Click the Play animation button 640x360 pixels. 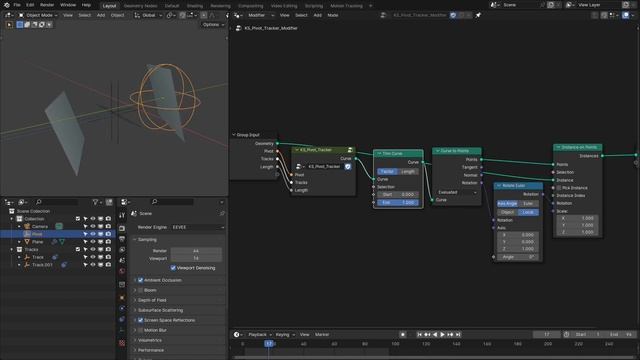442,335
